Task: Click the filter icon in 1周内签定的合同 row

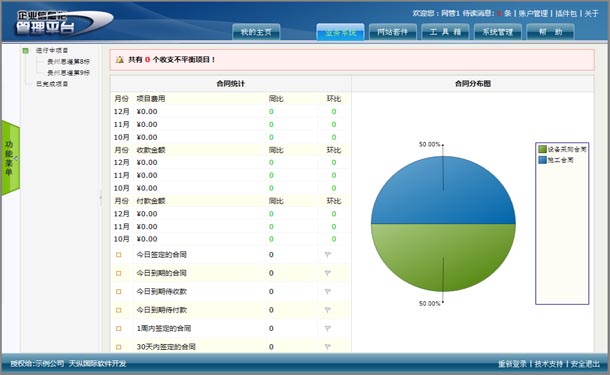Action: point(328,328)
